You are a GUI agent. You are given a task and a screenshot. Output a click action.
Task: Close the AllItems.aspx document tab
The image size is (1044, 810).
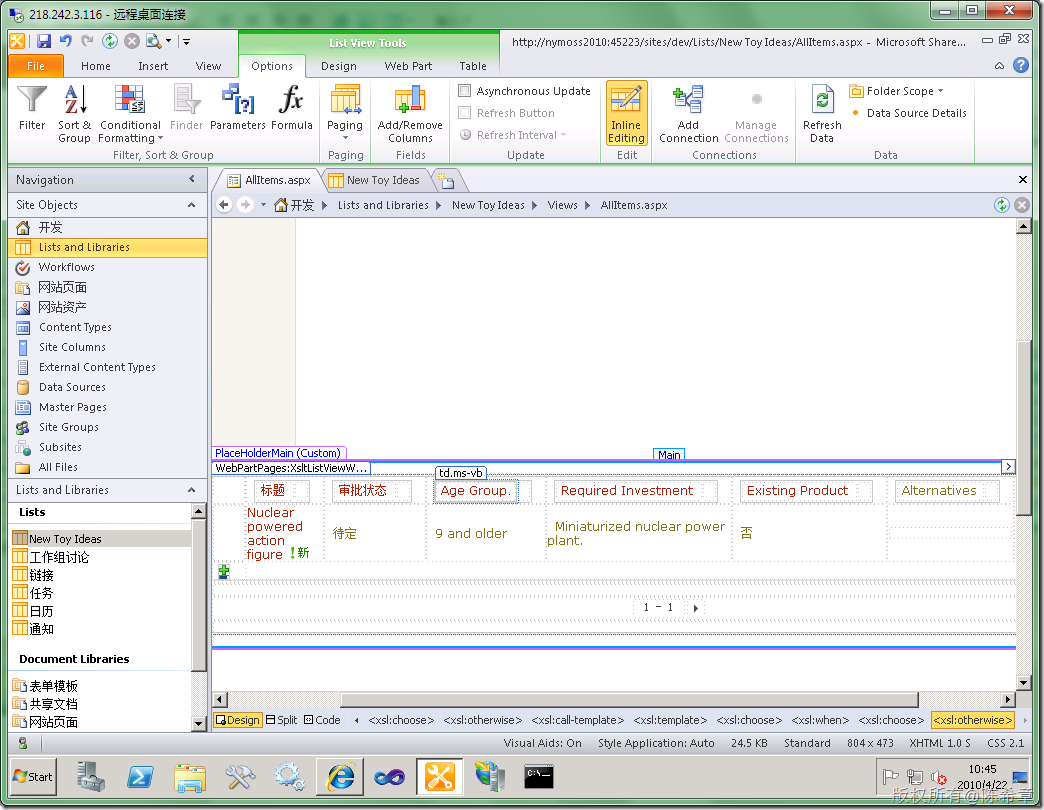(x=1023, y=180)
